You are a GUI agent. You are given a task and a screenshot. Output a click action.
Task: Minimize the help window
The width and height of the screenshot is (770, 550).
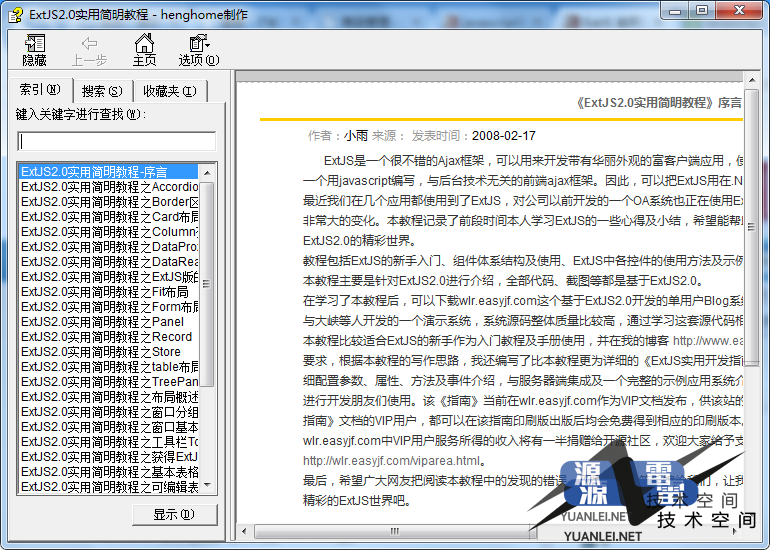coord(675,11)
